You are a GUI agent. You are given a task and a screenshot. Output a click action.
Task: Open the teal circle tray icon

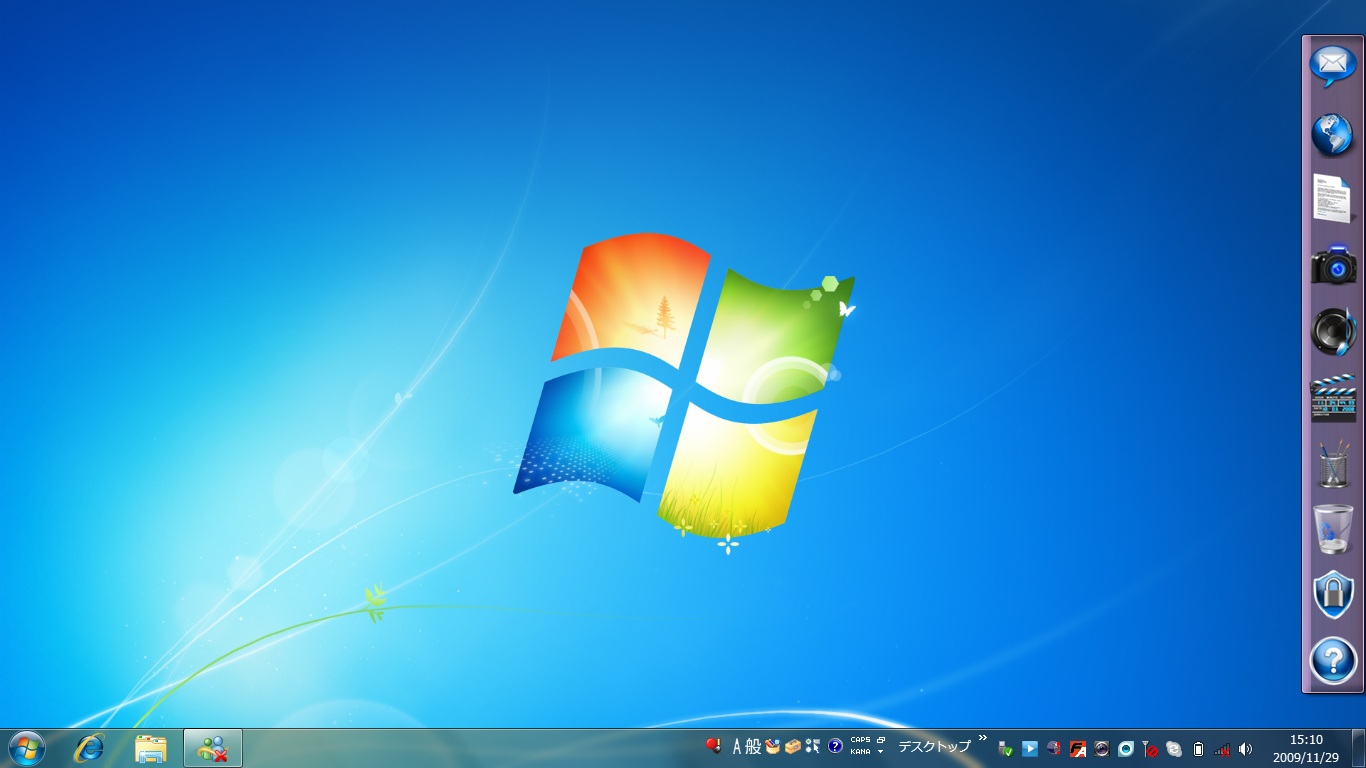1126,748
